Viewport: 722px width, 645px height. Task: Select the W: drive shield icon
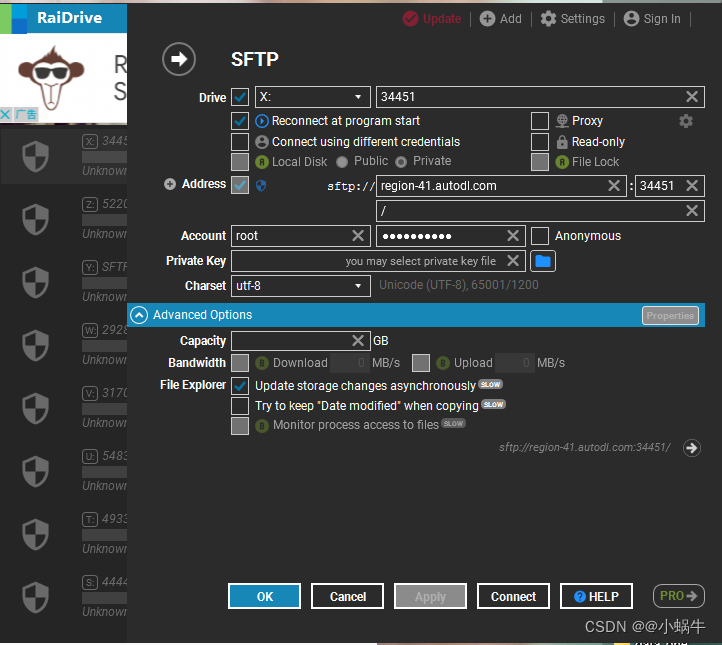point(35,345)
